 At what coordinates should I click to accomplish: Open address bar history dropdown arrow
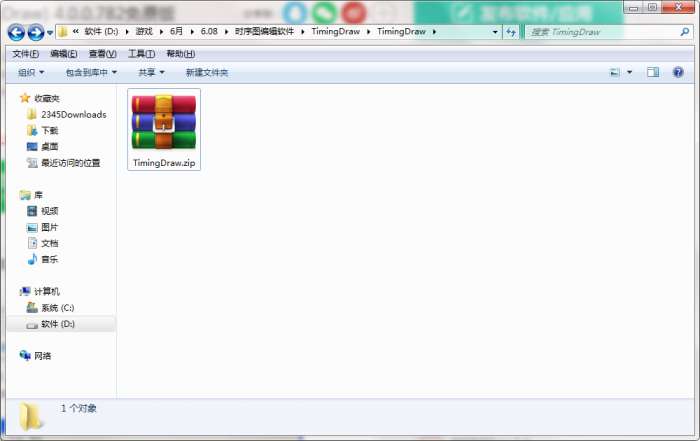pos(495,32)
